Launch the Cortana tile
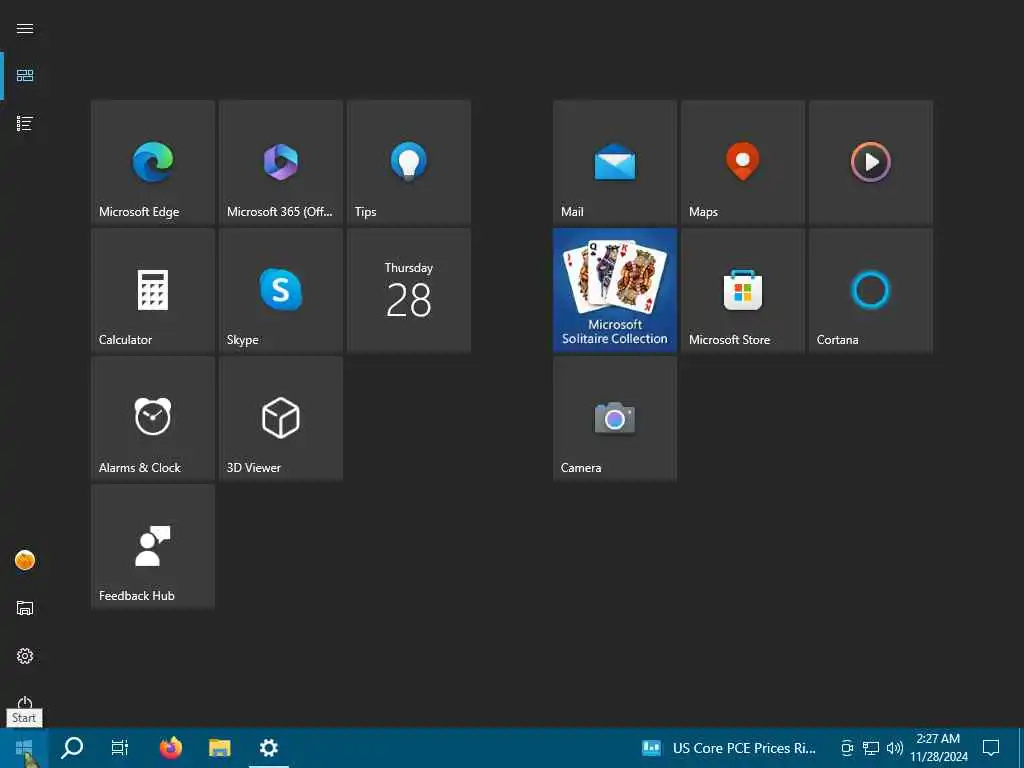The width and height of the screenshot is (1024, 768). pyautogui.click(x=871, y=290)
